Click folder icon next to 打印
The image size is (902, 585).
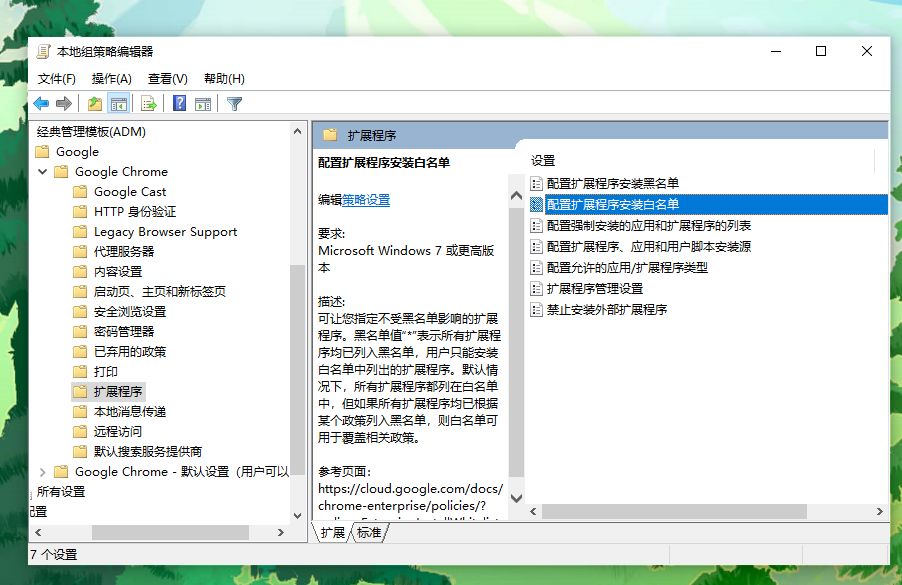80,372
